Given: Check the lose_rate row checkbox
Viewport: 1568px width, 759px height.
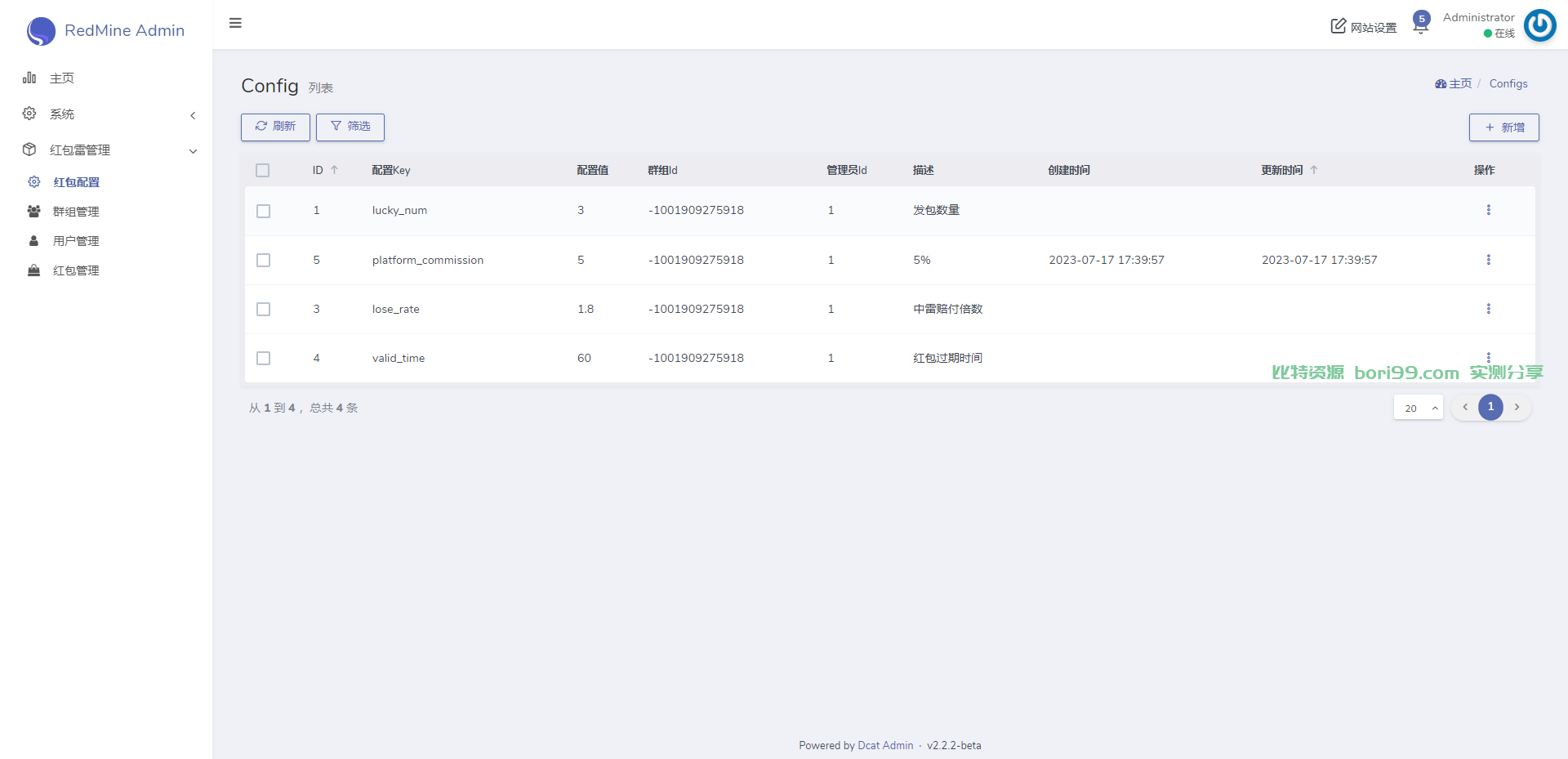Looking at the screenshot, I should pyautogui.click(x=263, y=309).
